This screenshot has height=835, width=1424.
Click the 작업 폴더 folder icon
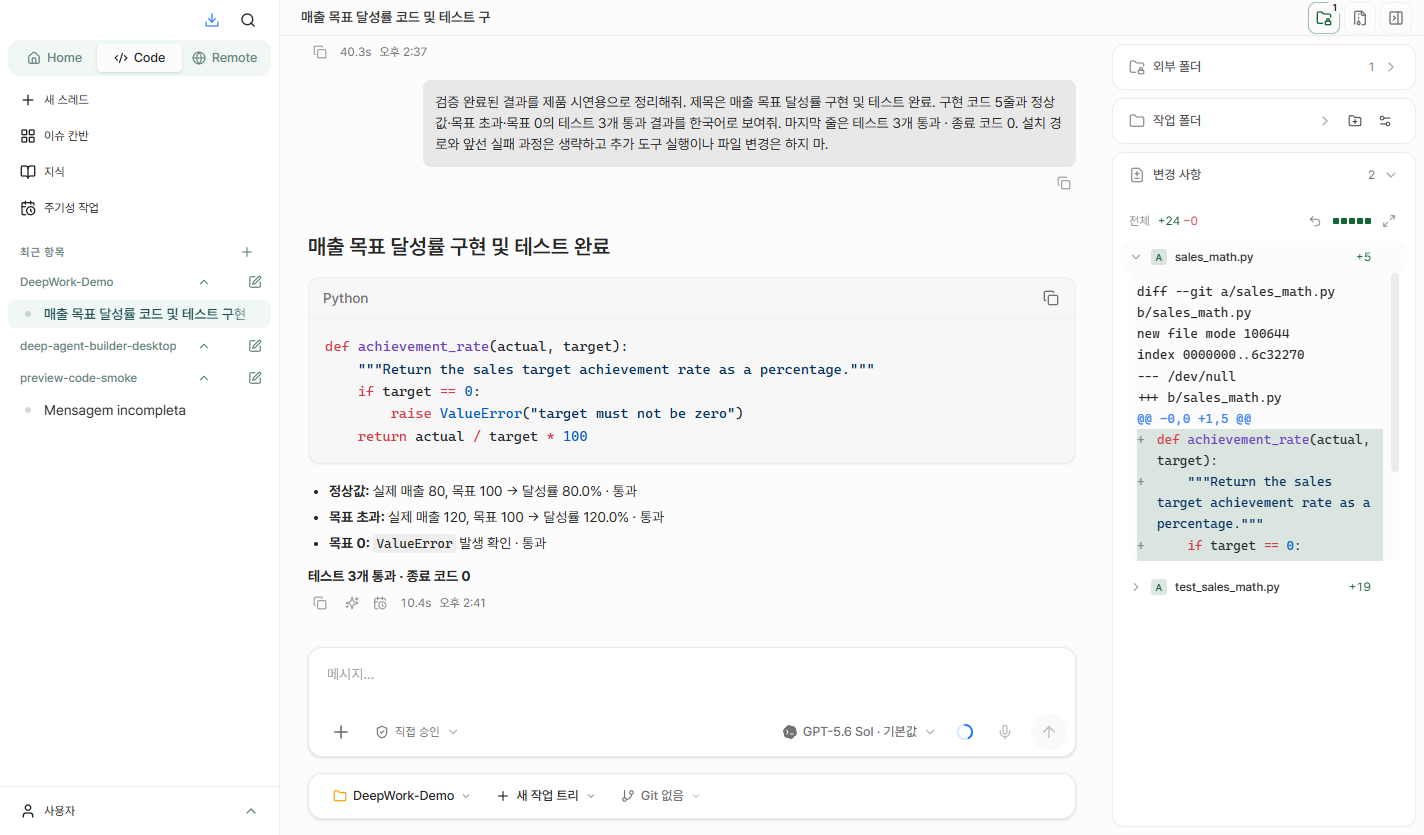pos(1136,121)
